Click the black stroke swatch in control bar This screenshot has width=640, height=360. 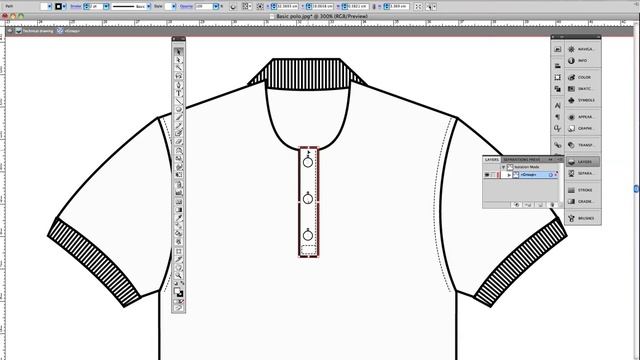point(58,7)
